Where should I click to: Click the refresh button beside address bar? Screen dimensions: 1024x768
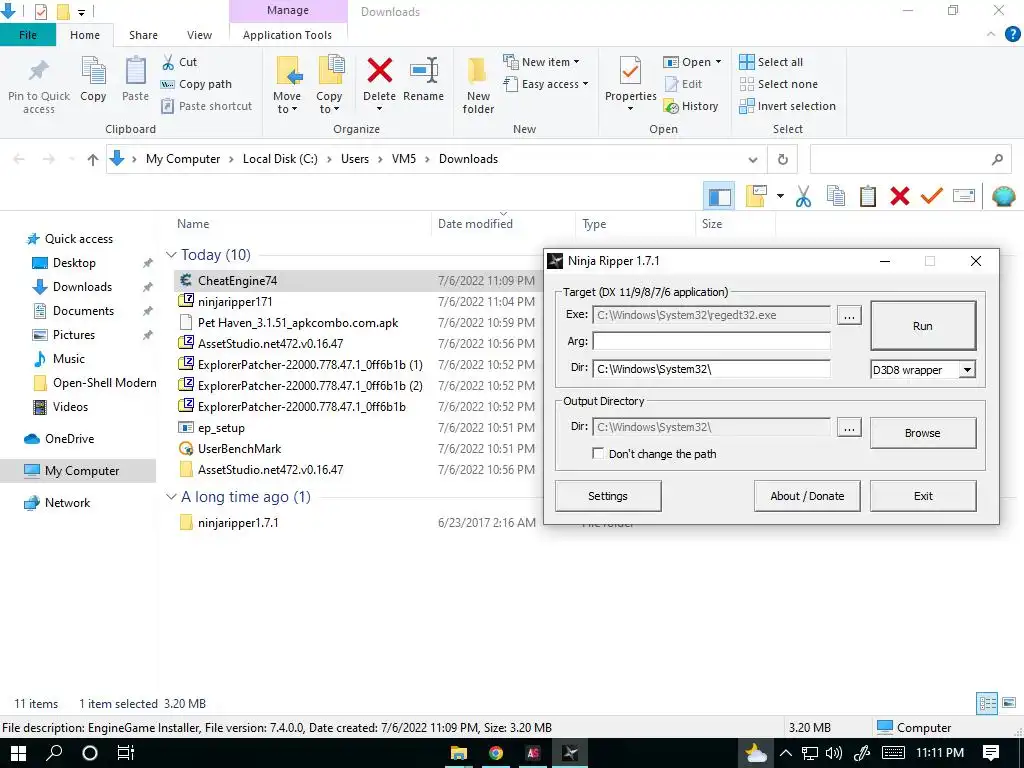782,159
